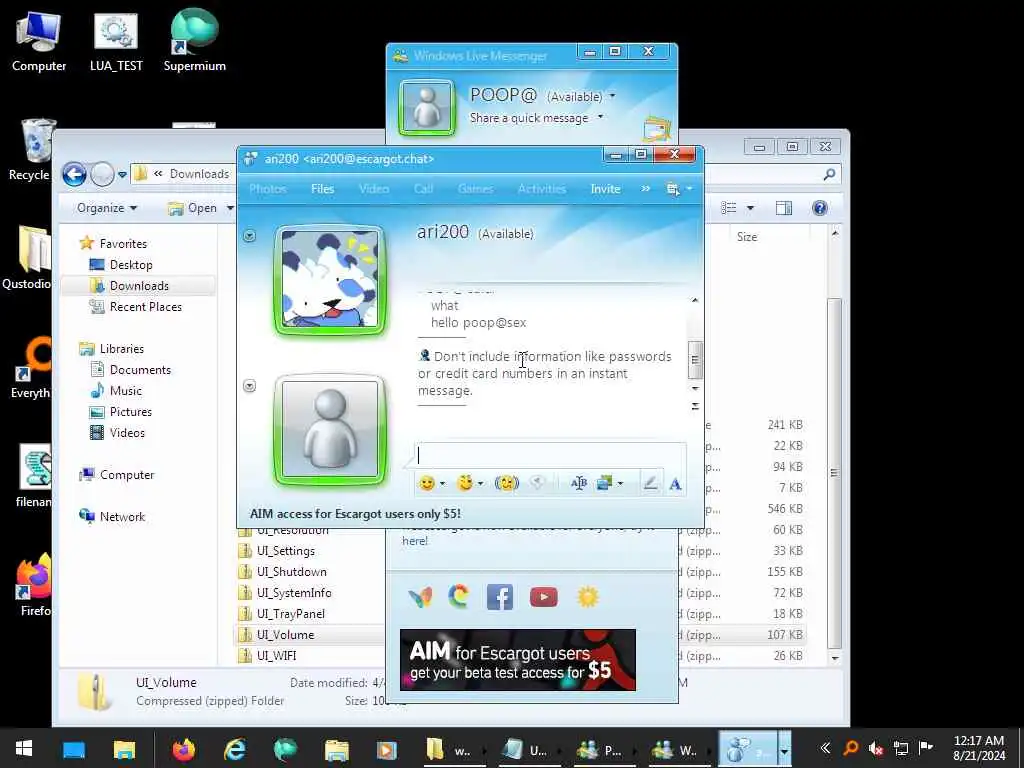Open the Supermium desktop shortcut
1024x768 pixels.
click(194, 39)
